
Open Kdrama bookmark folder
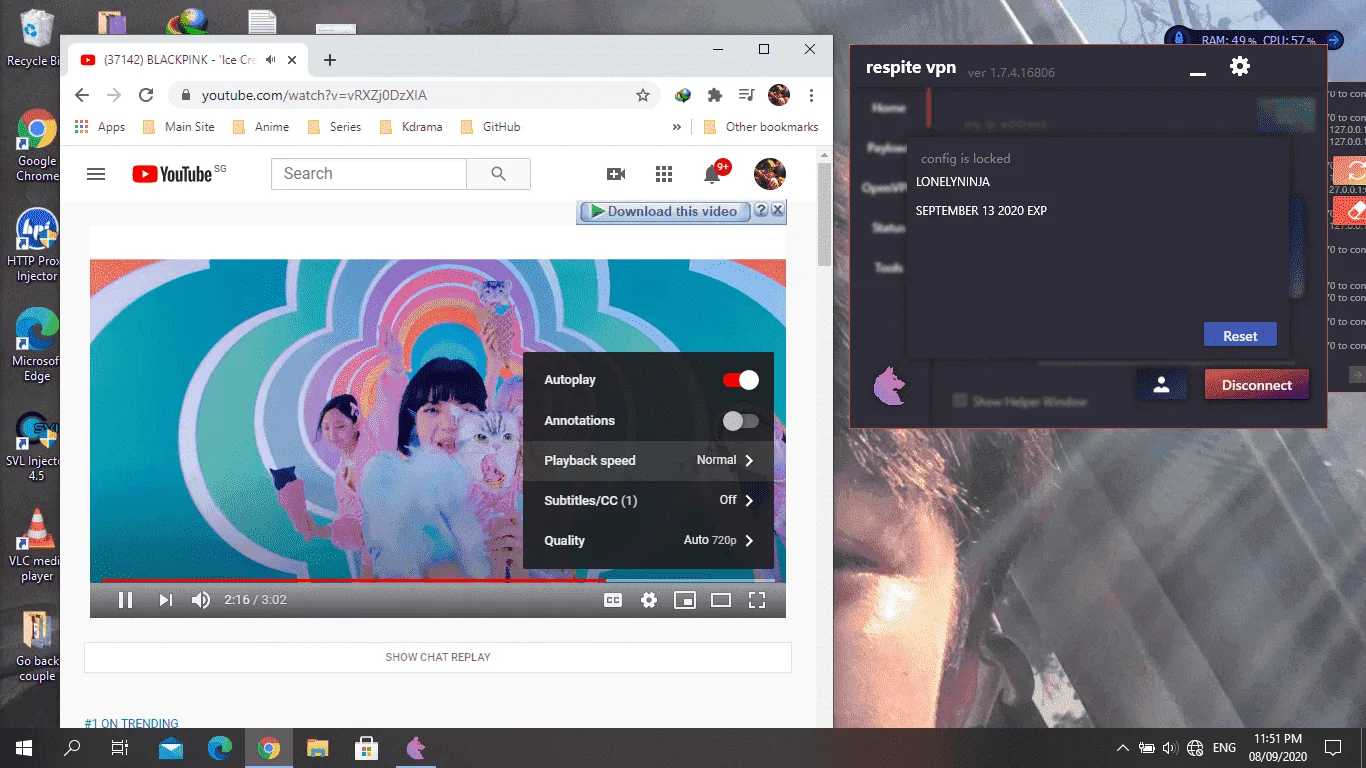pyautogui.click(x=410, y=127)
